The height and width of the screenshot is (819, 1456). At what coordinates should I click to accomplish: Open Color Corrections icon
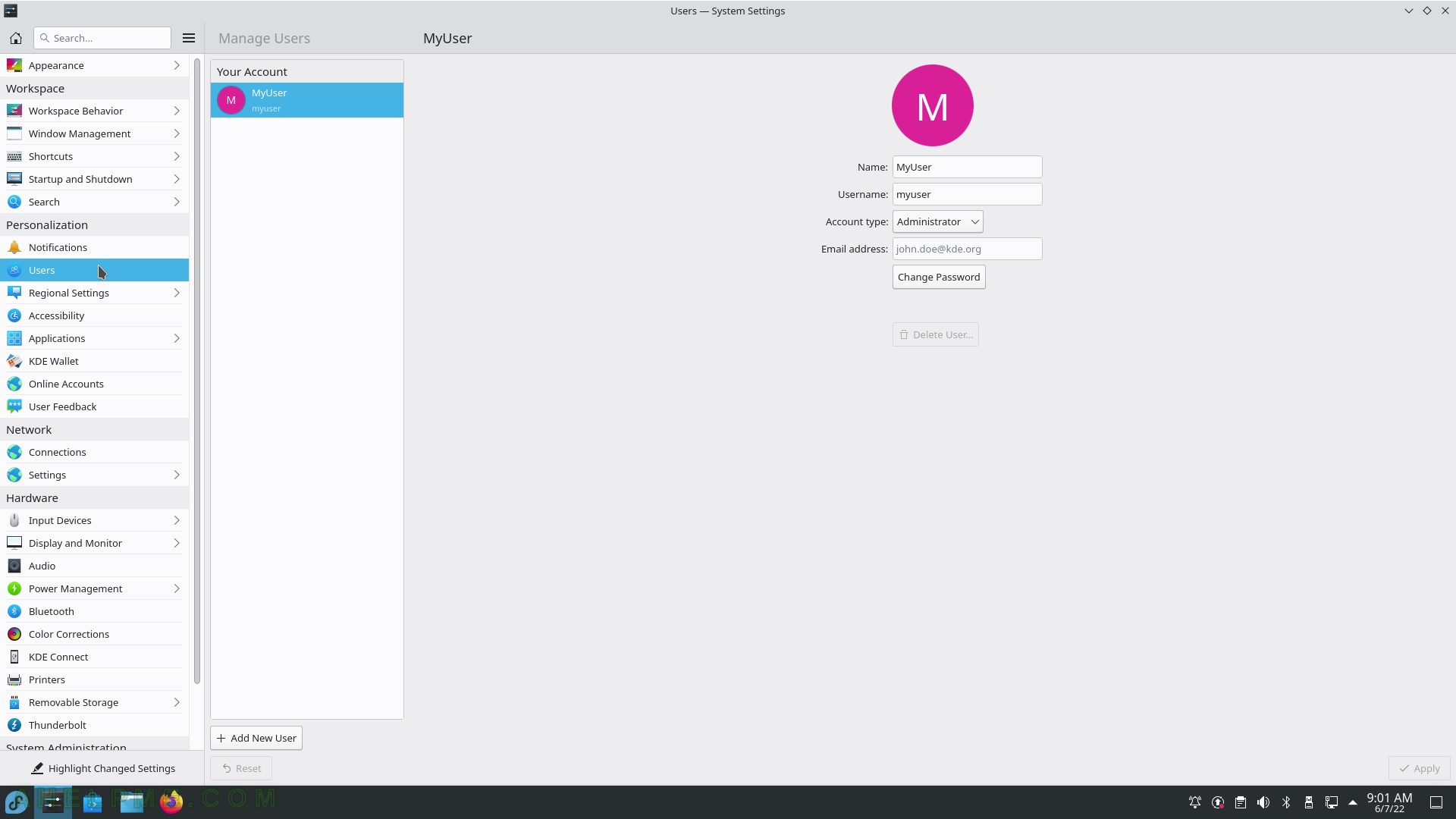coord(14,634)
